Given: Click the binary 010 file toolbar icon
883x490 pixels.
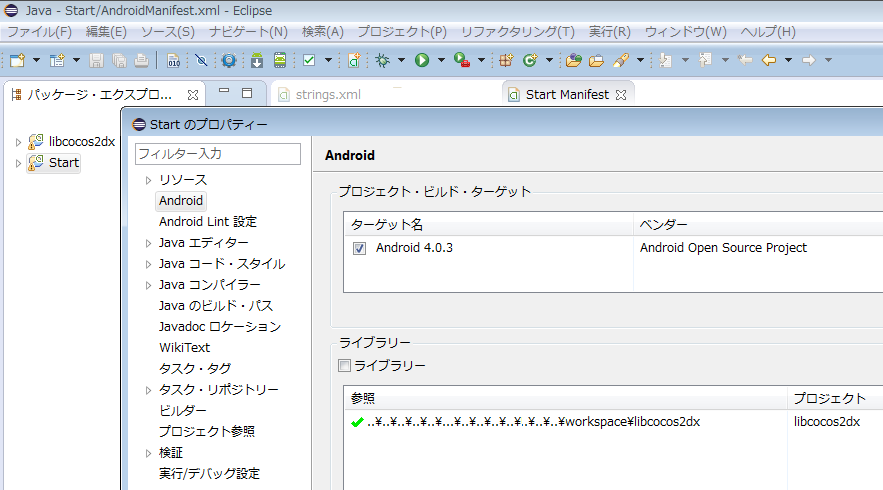Looking at the screenshot, I should point(173,60).
